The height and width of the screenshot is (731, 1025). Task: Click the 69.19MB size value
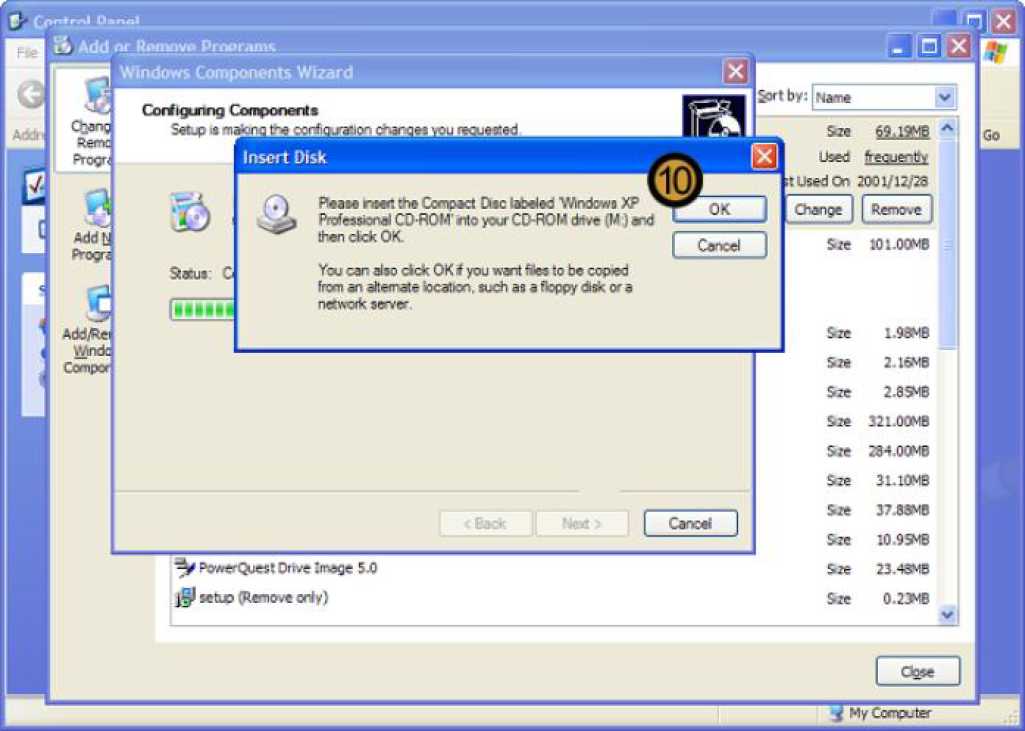(902, 131)
